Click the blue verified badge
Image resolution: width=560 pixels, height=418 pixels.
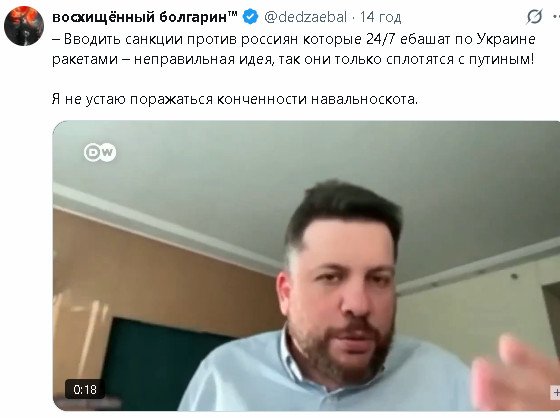tap(251, 17)
